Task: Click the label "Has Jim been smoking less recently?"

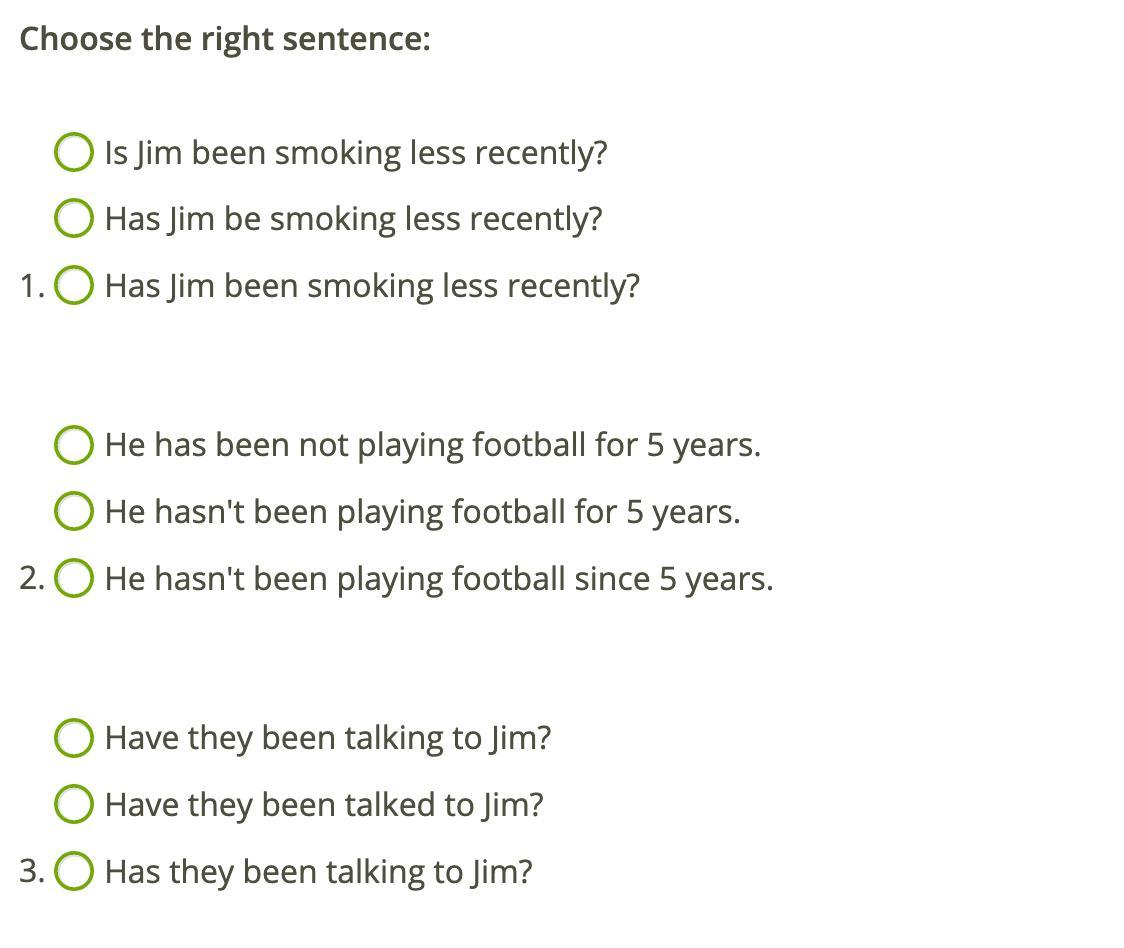Action: (372, 286)
